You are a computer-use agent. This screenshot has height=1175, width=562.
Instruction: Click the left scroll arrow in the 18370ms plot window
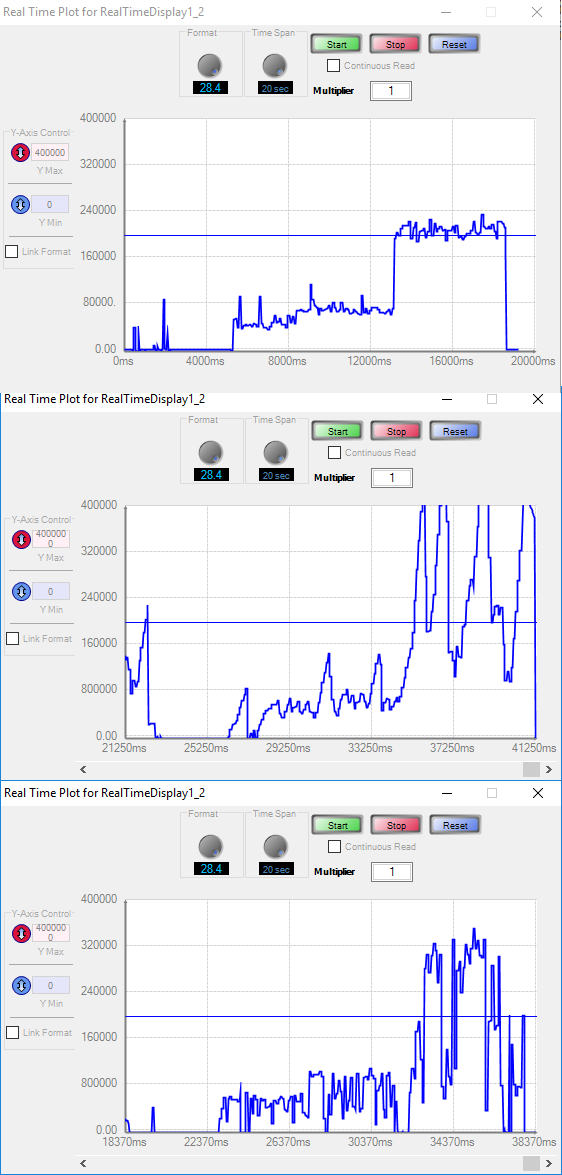82,1163
